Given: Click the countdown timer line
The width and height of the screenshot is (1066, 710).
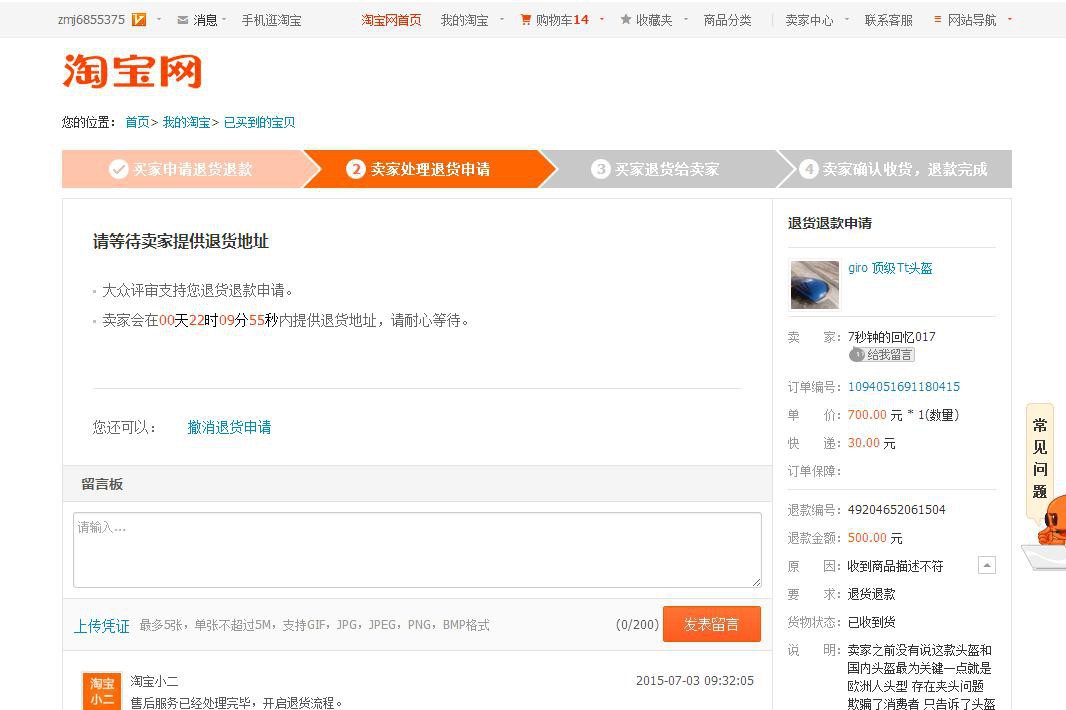Looking at the screenshot, I should coord(286,320).
